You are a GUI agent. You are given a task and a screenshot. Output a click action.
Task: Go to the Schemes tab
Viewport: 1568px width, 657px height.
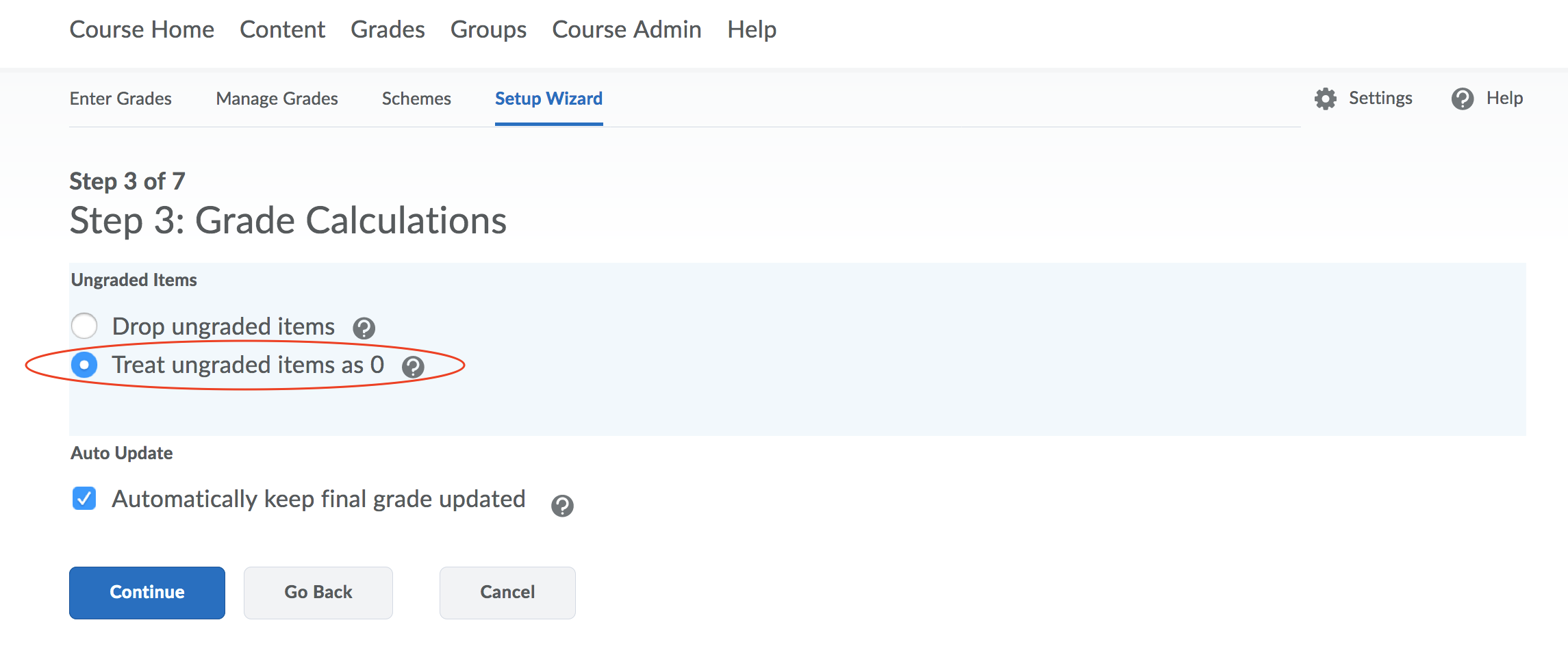point(416,99)
